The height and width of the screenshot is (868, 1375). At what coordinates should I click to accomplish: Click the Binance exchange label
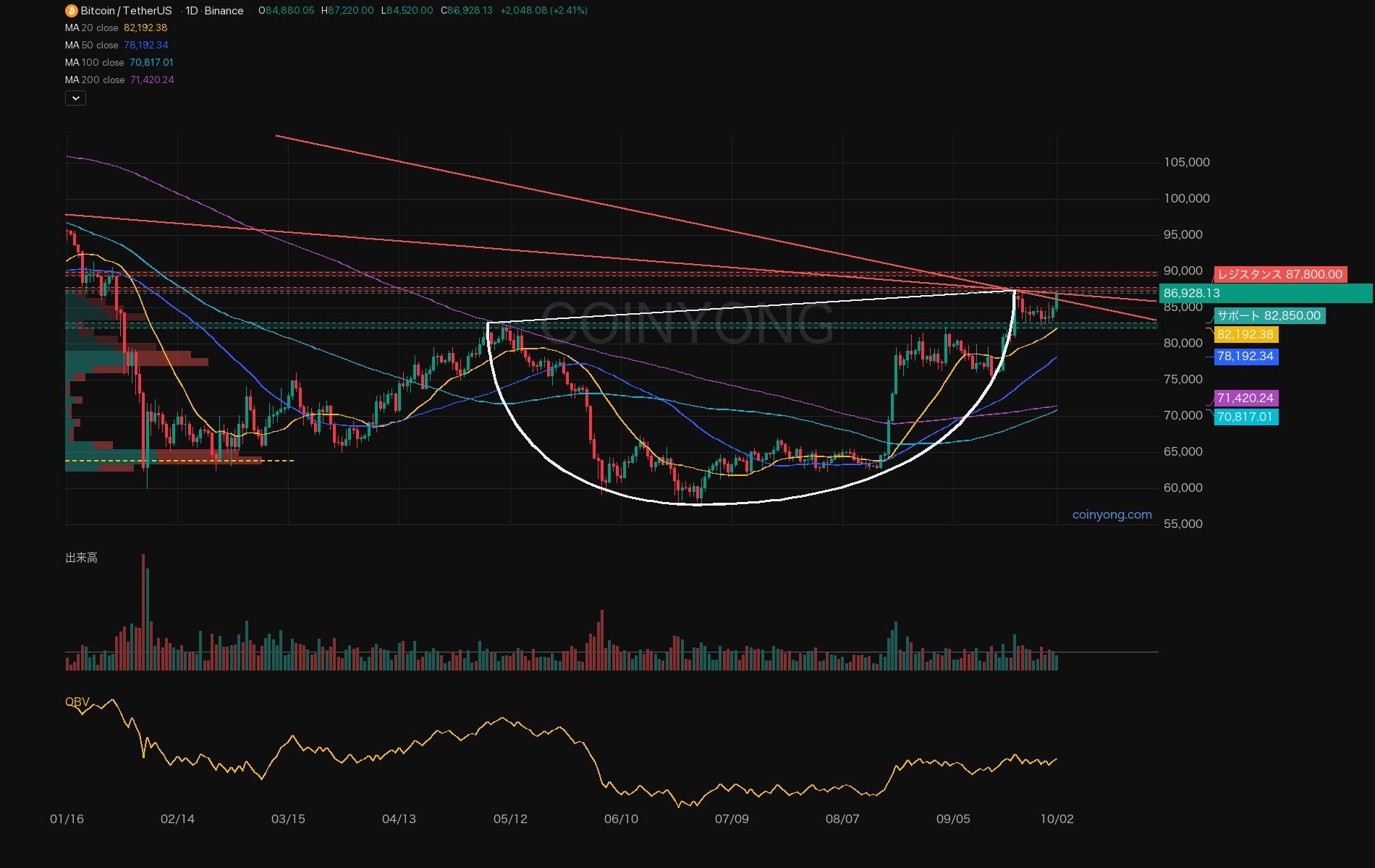pos(224,11)
